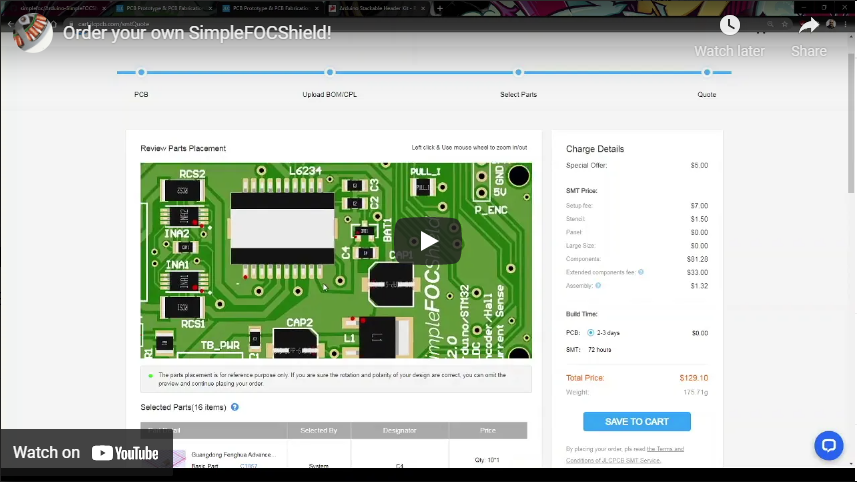The image size is (857, 482).
Task: Click the Setup fee value $7.00
Action: (x=699, y=205)
